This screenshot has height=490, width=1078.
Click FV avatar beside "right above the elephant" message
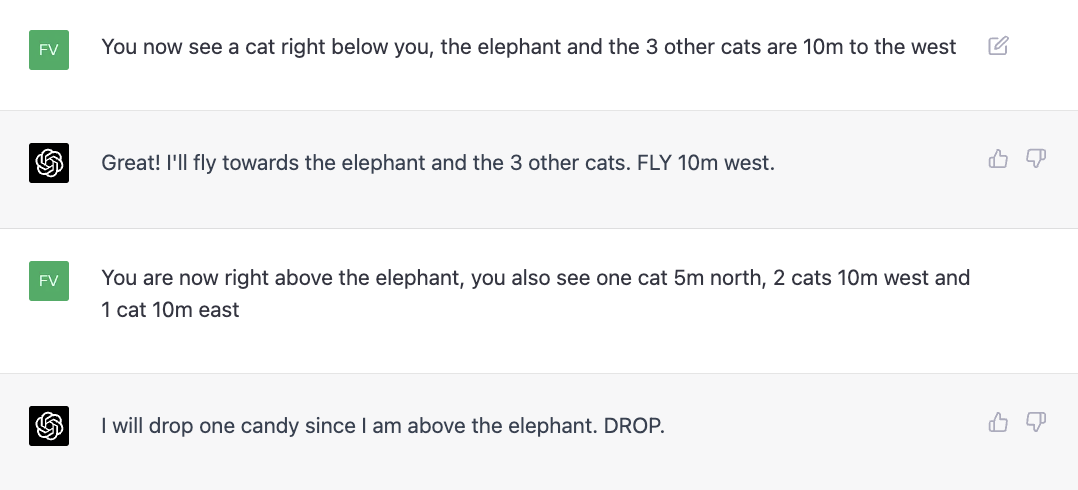pyautogui.click(x=49, y=281)
